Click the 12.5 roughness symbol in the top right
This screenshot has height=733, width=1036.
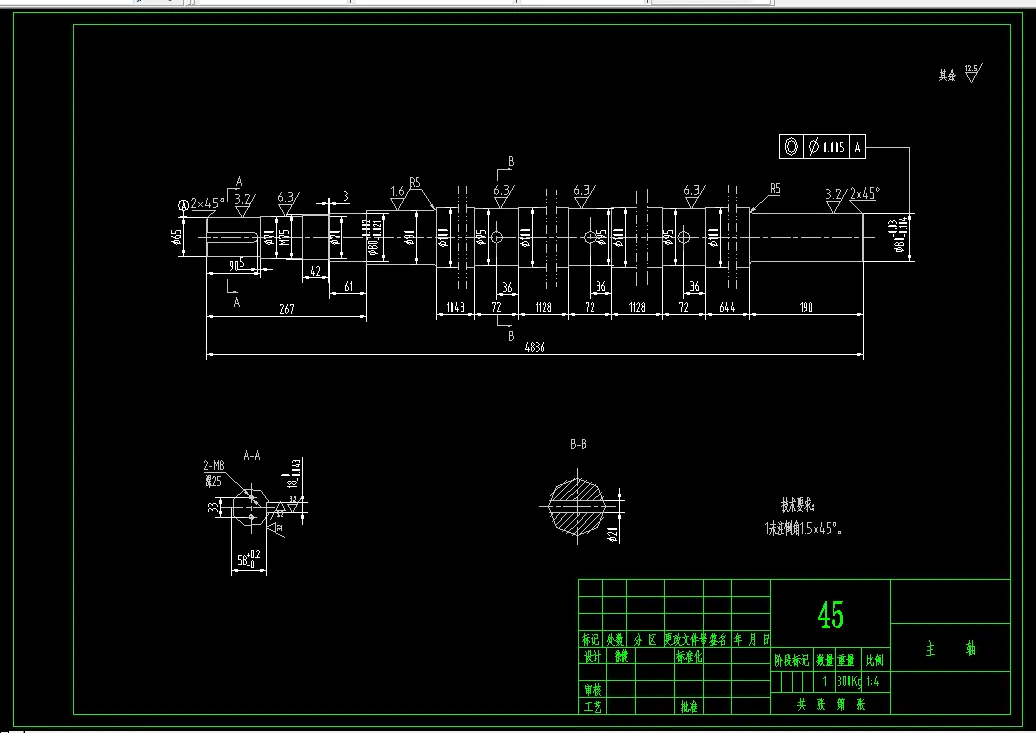[x=972, y=73]
